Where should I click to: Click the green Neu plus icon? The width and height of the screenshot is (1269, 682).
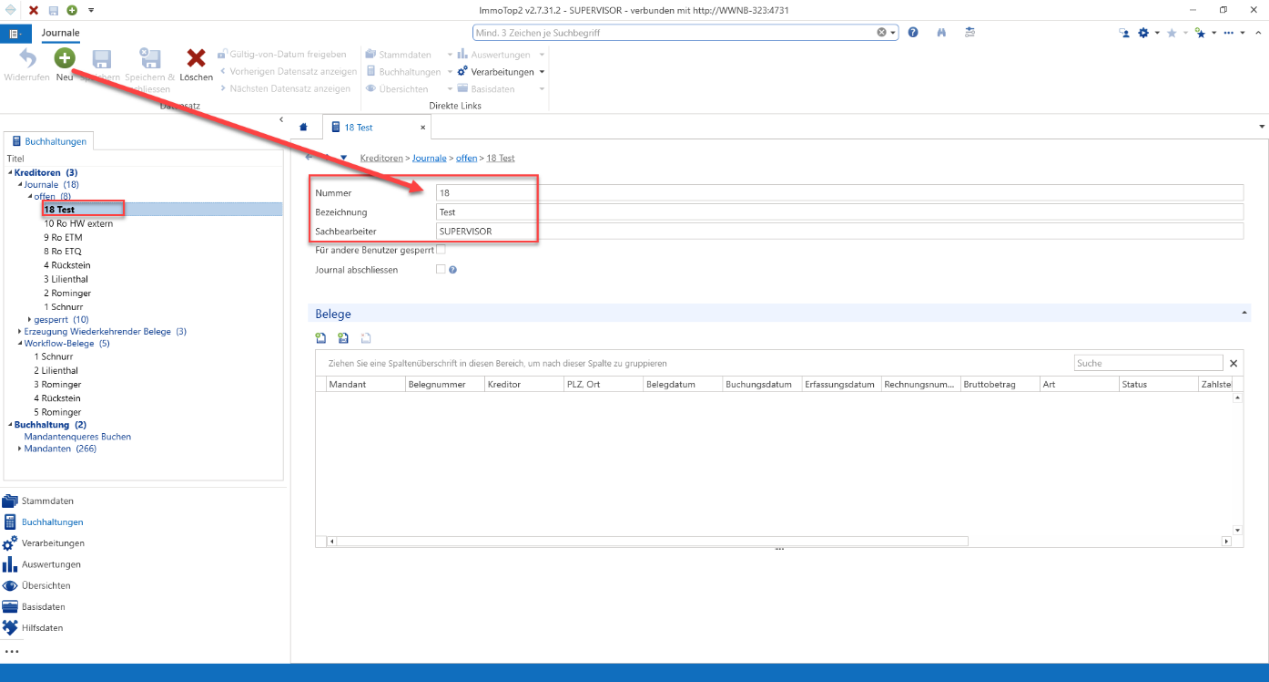[x=64, y=58]
